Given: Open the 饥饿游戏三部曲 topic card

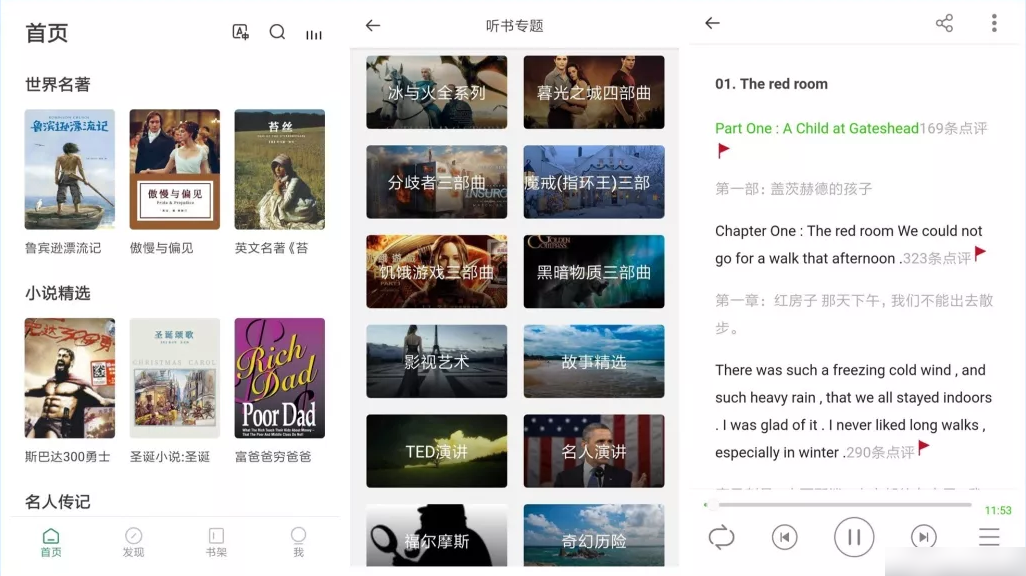Looking at the screenshot, I should coord(436,271).
